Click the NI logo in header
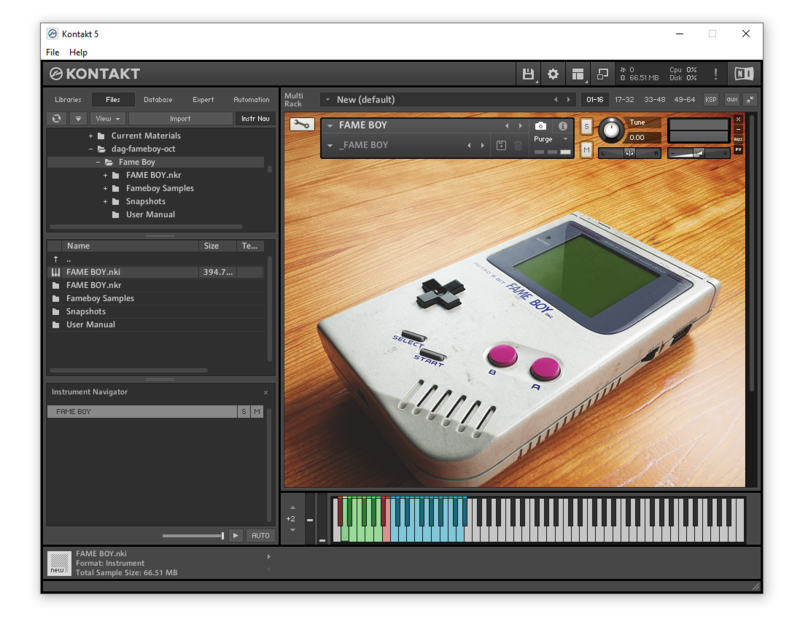Viewport: 800px width, 627px height. pyautogui.click(x=743, y=74)
